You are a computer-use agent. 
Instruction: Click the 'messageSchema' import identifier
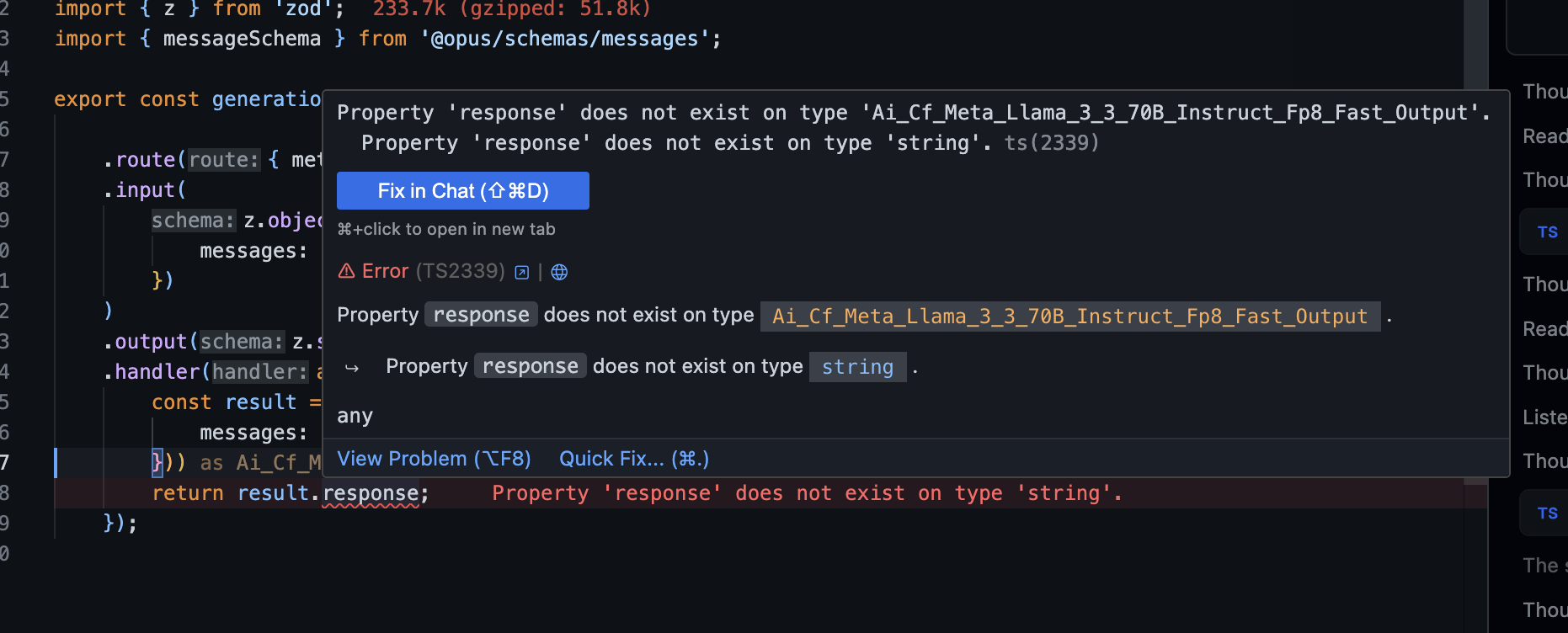[242, 39]
